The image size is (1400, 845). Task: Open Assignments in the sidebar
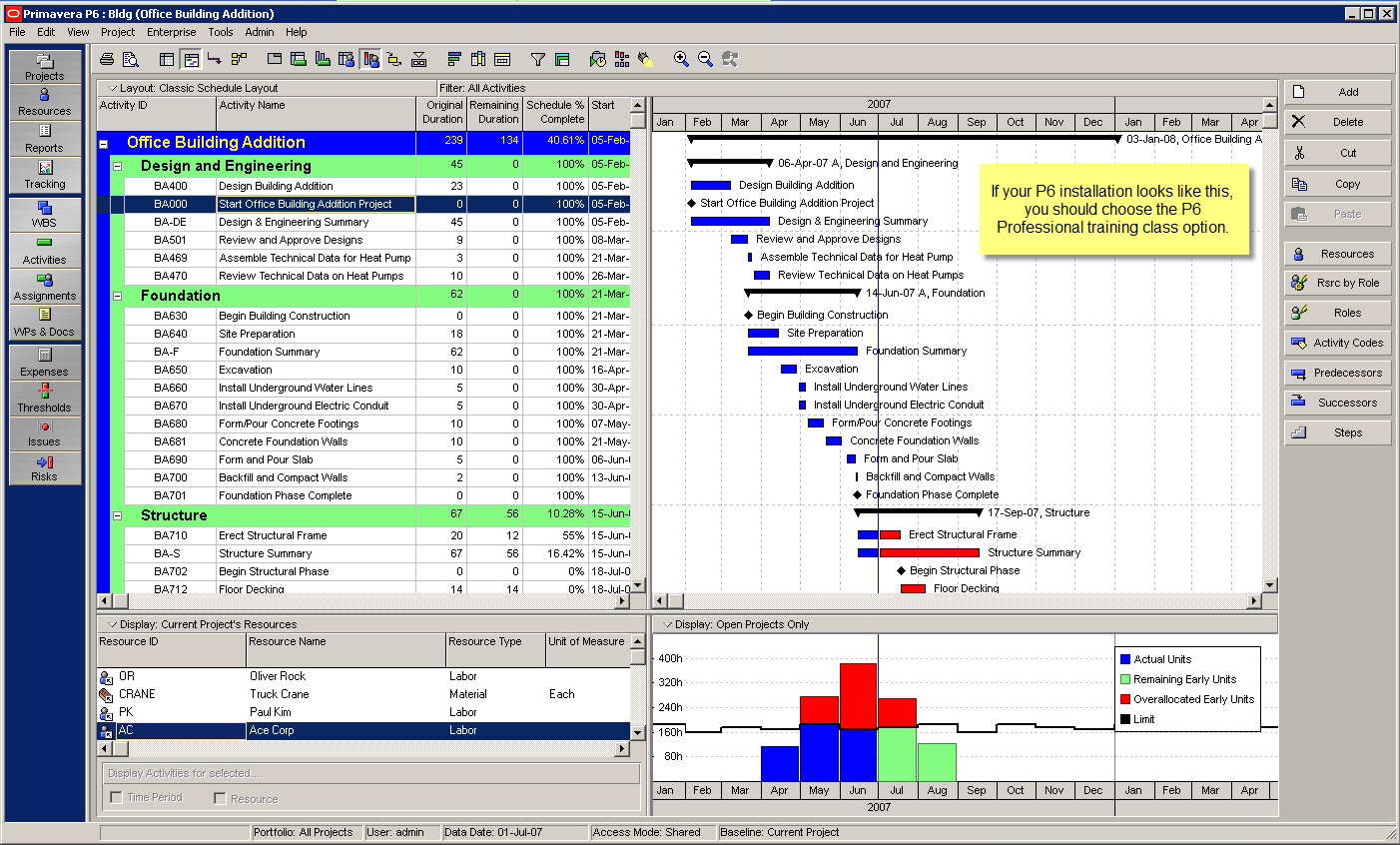(45, 288)
